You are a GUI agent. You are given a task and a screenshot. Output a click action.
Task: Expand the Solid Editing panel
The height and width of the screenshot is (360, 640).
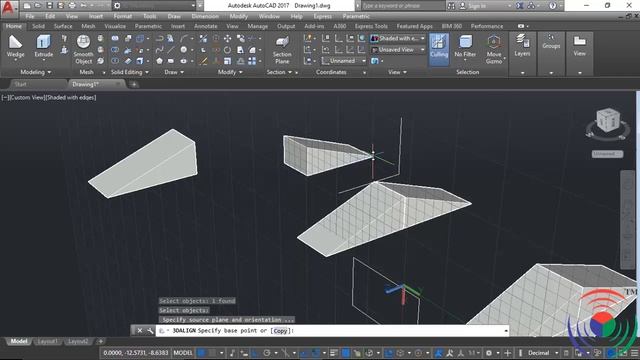tap(130, 72)
